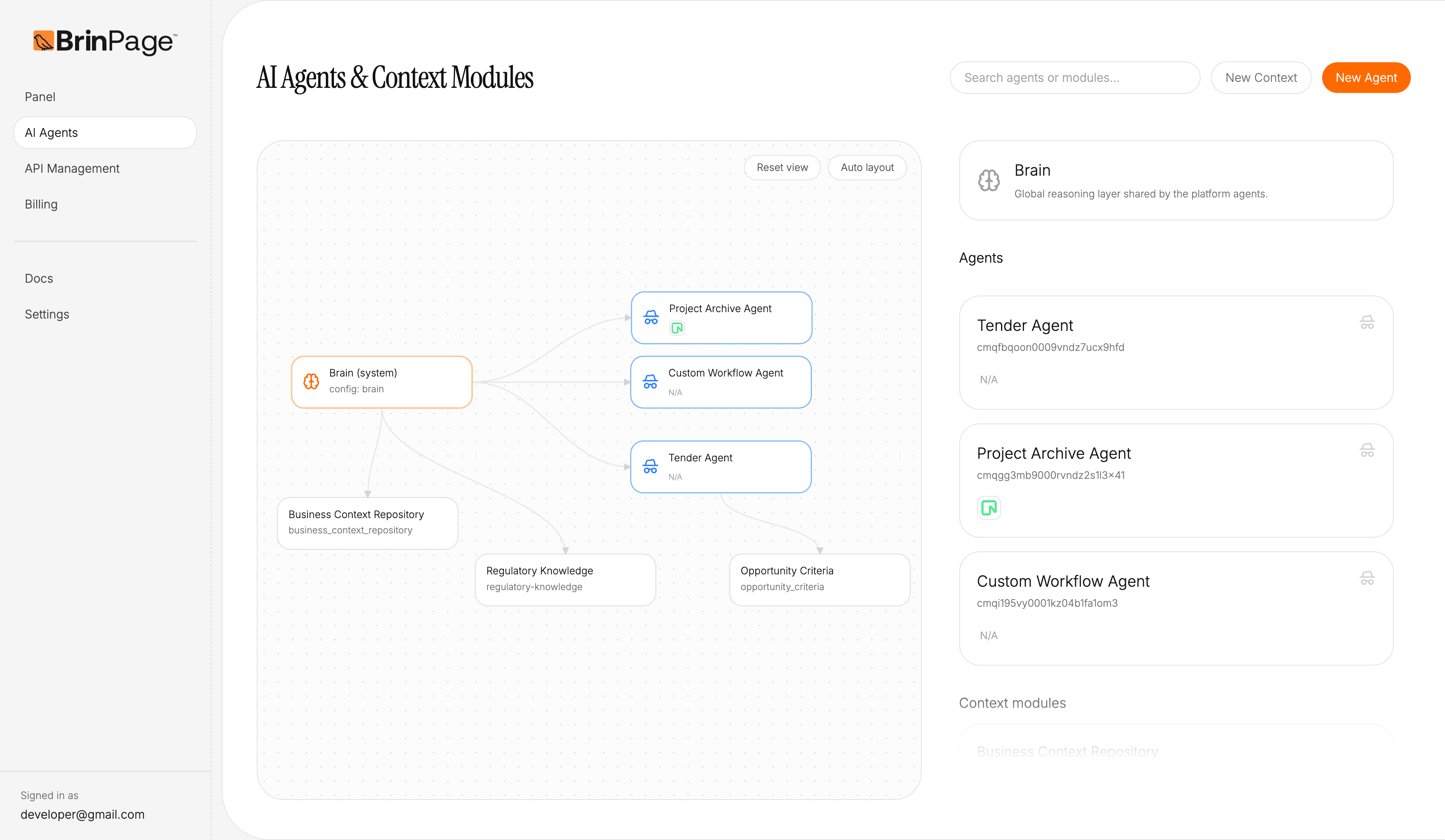Click the New Agent button
Viewport: 1445px width, 840px height.
[x=1366, y=78]
